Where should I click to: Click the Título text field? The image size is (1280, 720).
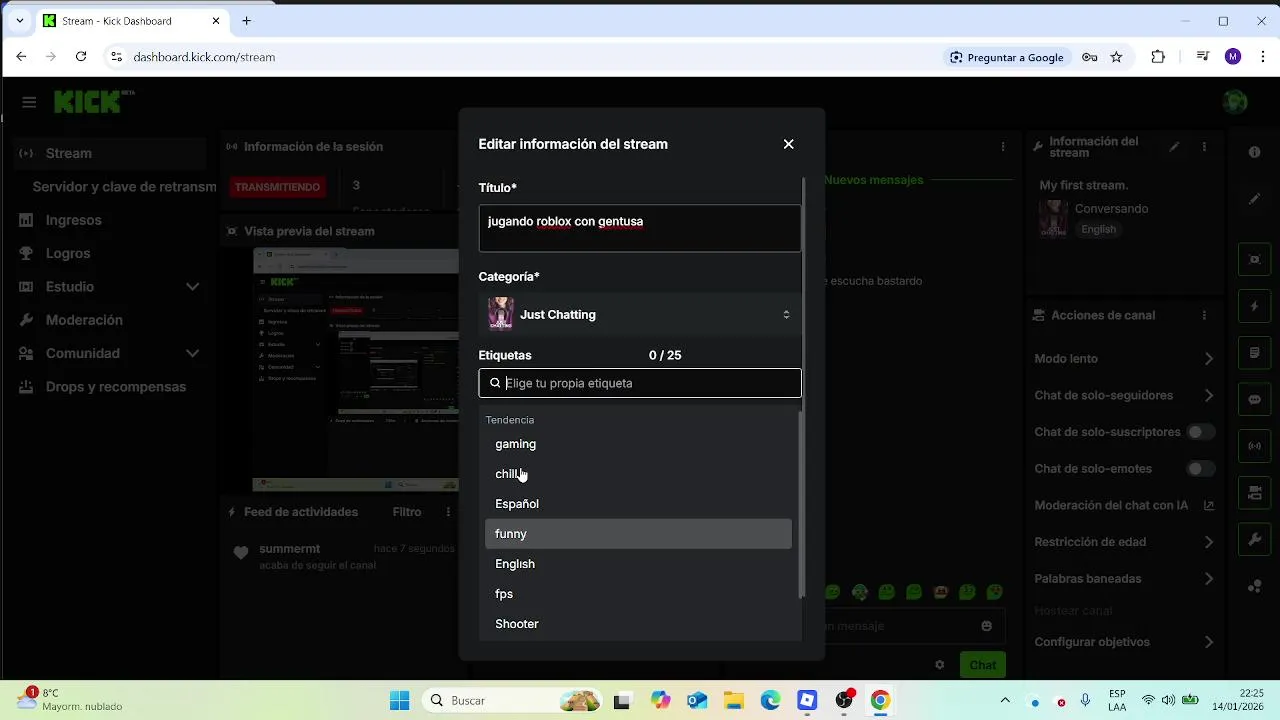click(640, 228)
